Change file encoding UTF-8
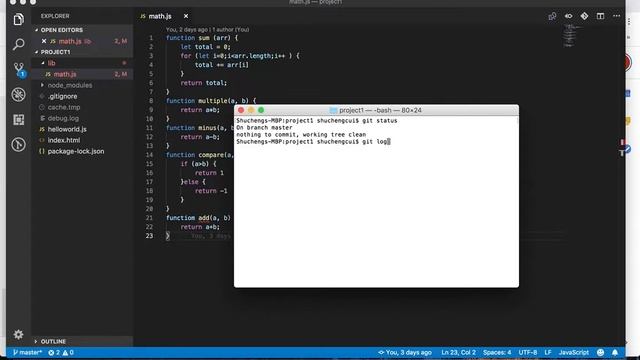This screenshot has width=640, height=360. tap(527, 352)
